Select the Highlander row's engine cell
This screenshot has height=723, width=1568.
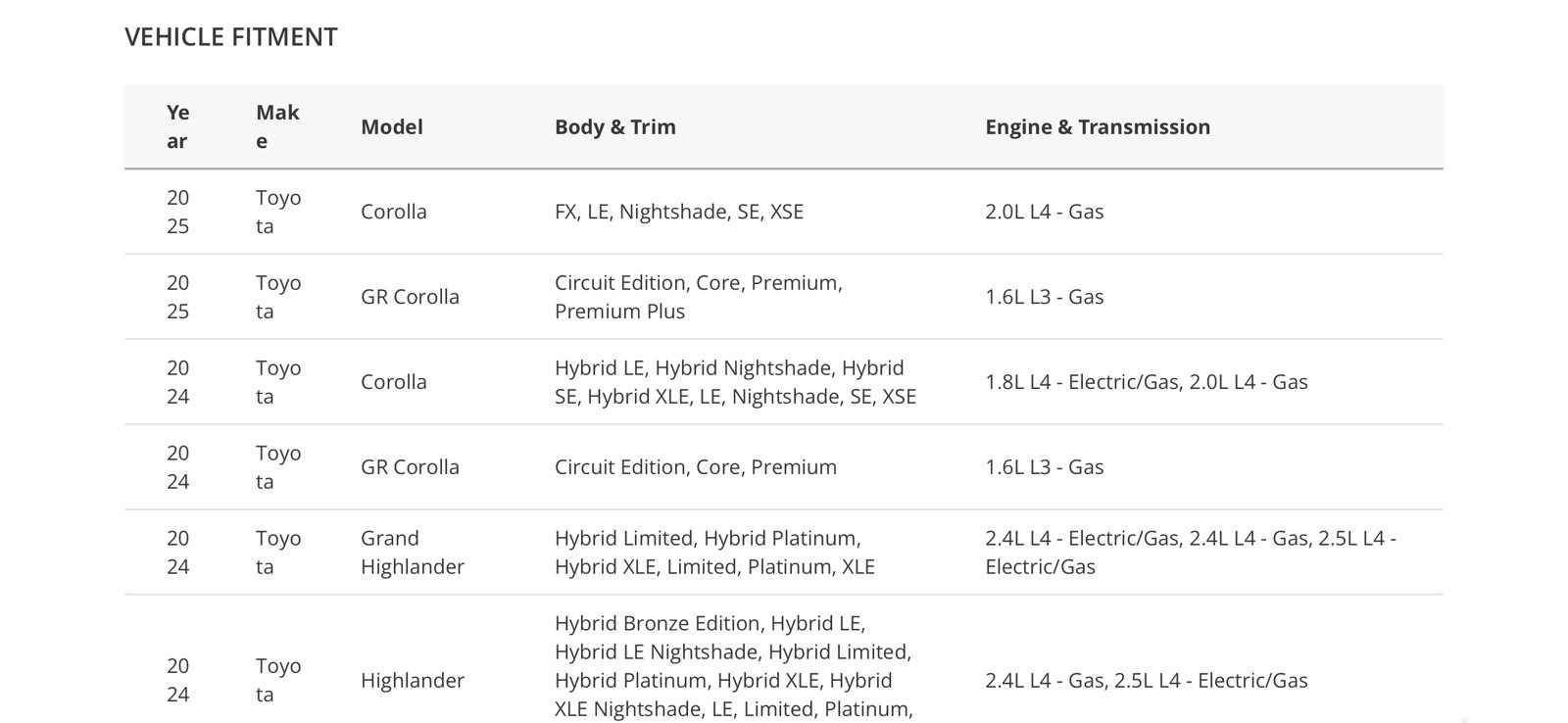[x=1147, y=681]
